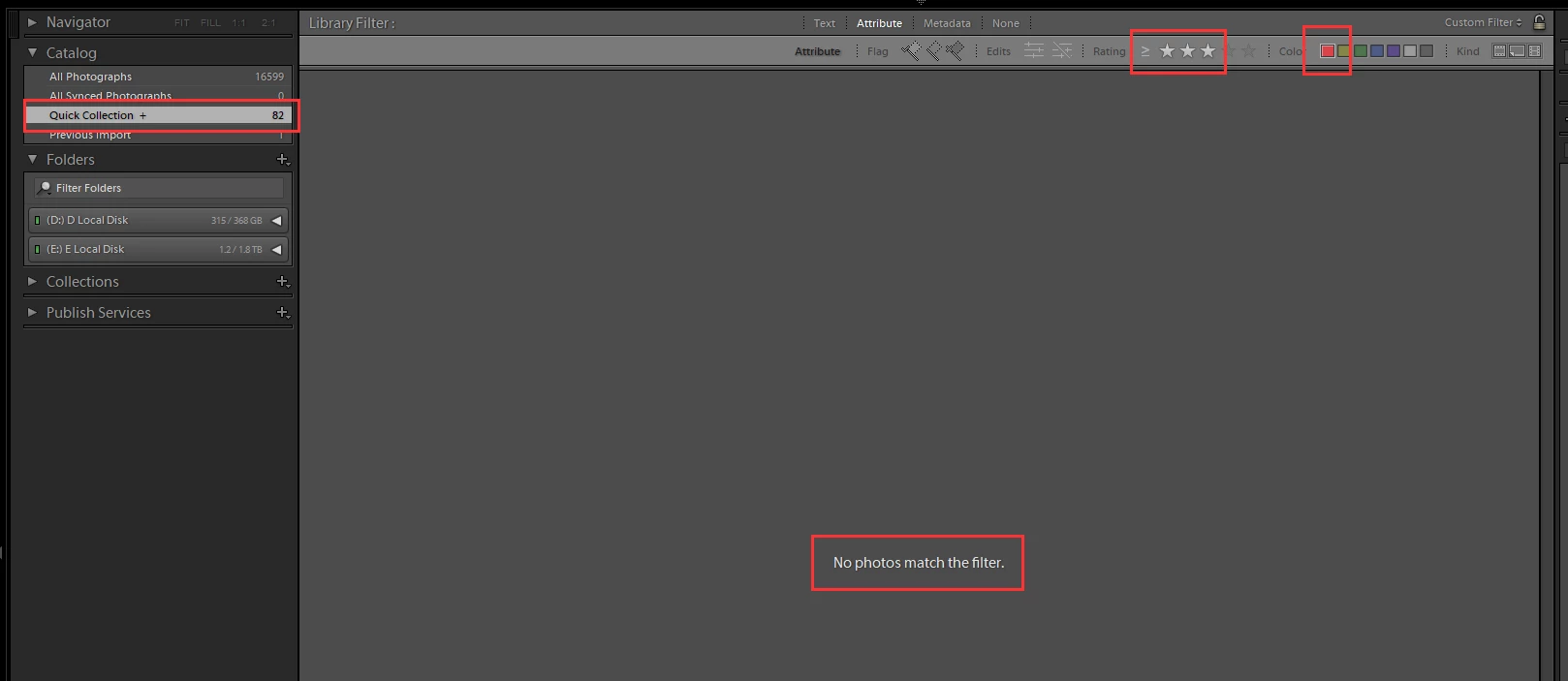Click the Folders panel plus icon

coord(282,159)
